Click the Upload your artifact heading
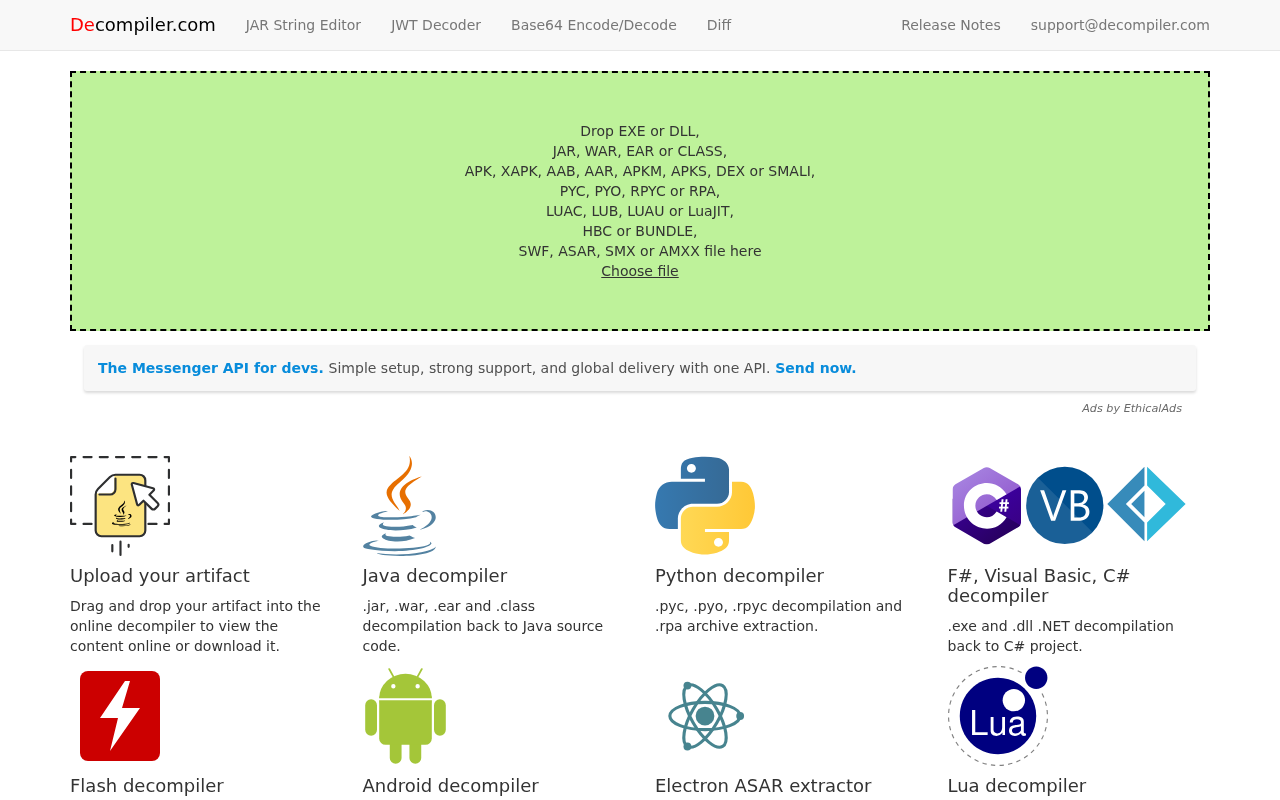 160,576
